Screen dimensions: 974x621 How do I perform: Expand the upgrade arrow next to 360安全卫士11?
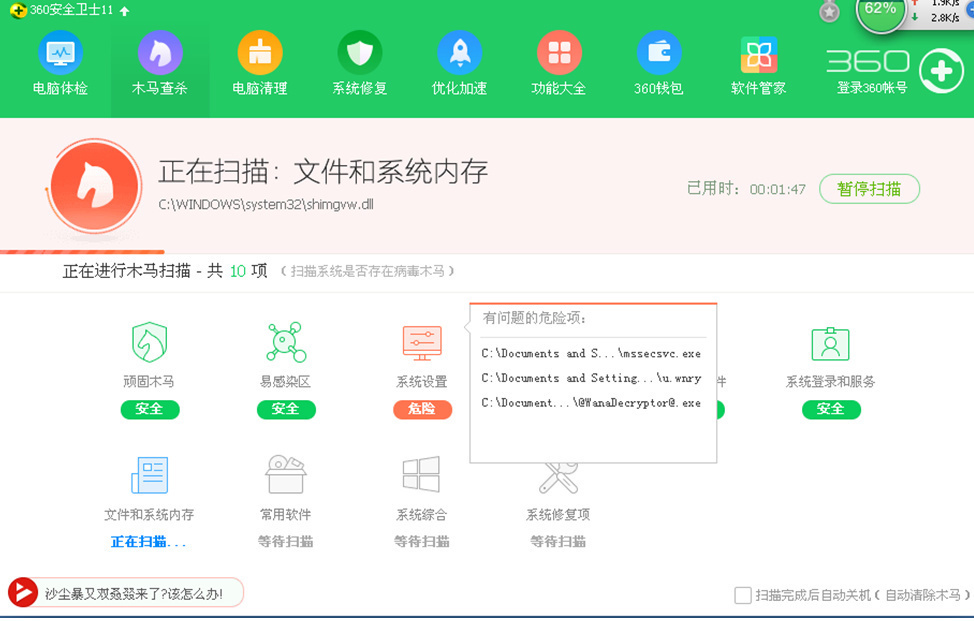click(x=124, y=11)
